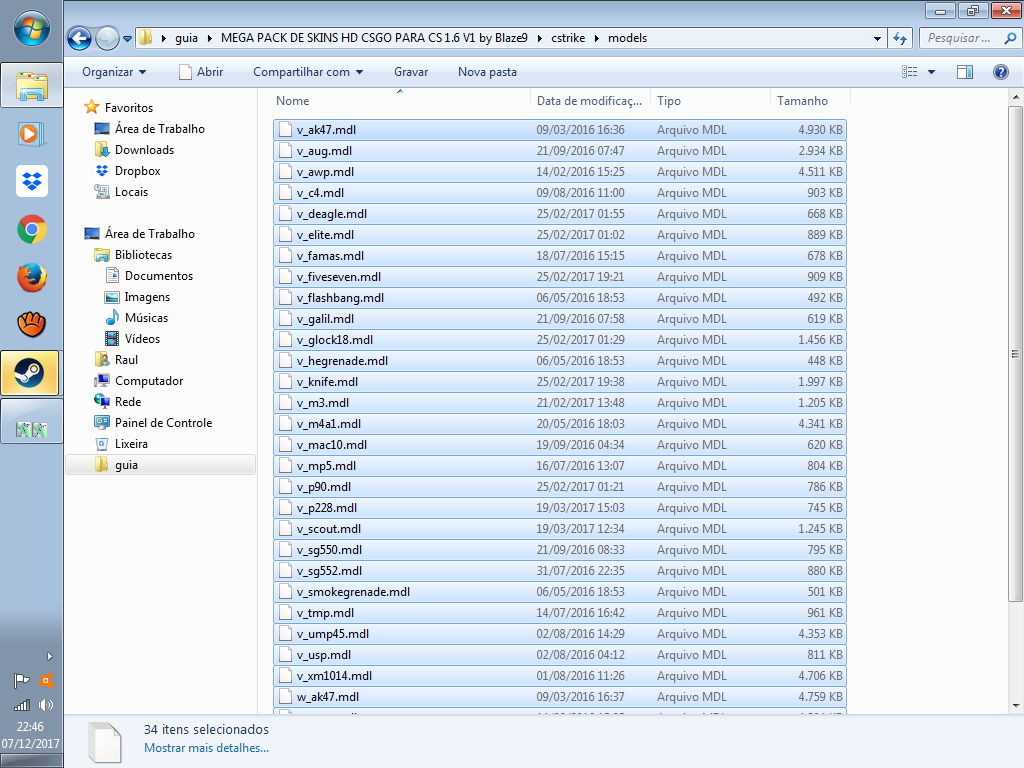Open Windows Start button
This screenshot has width=1024, height=768.
tap(31, 29)
